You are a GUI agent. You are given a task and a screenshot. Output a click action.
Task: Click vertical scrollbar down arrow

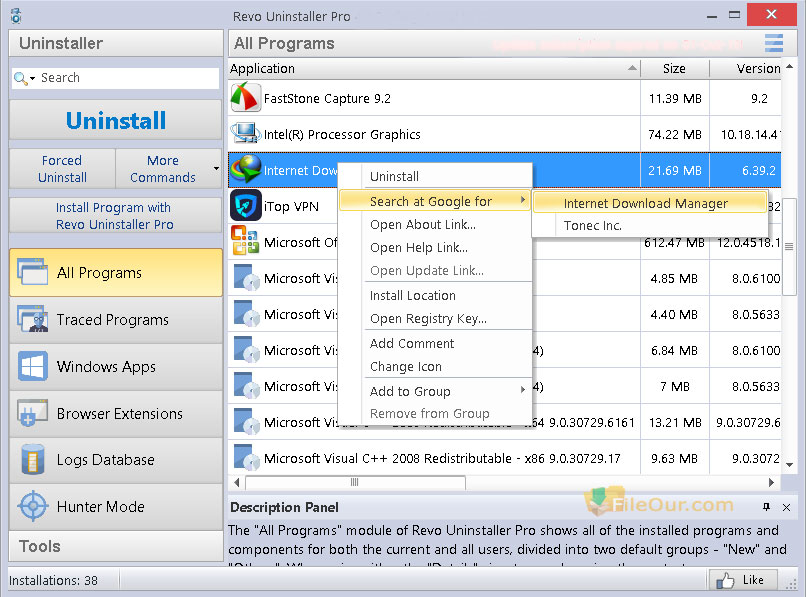point(790,464)
